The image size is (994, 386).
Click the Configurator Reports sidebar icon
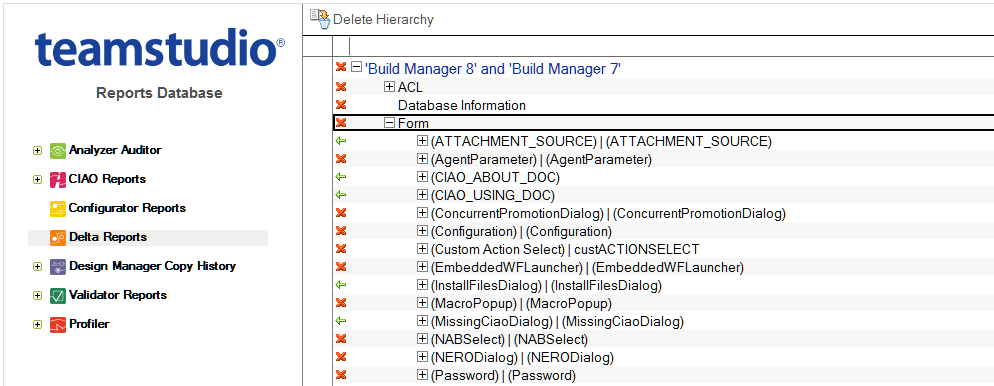coord(58,209)
